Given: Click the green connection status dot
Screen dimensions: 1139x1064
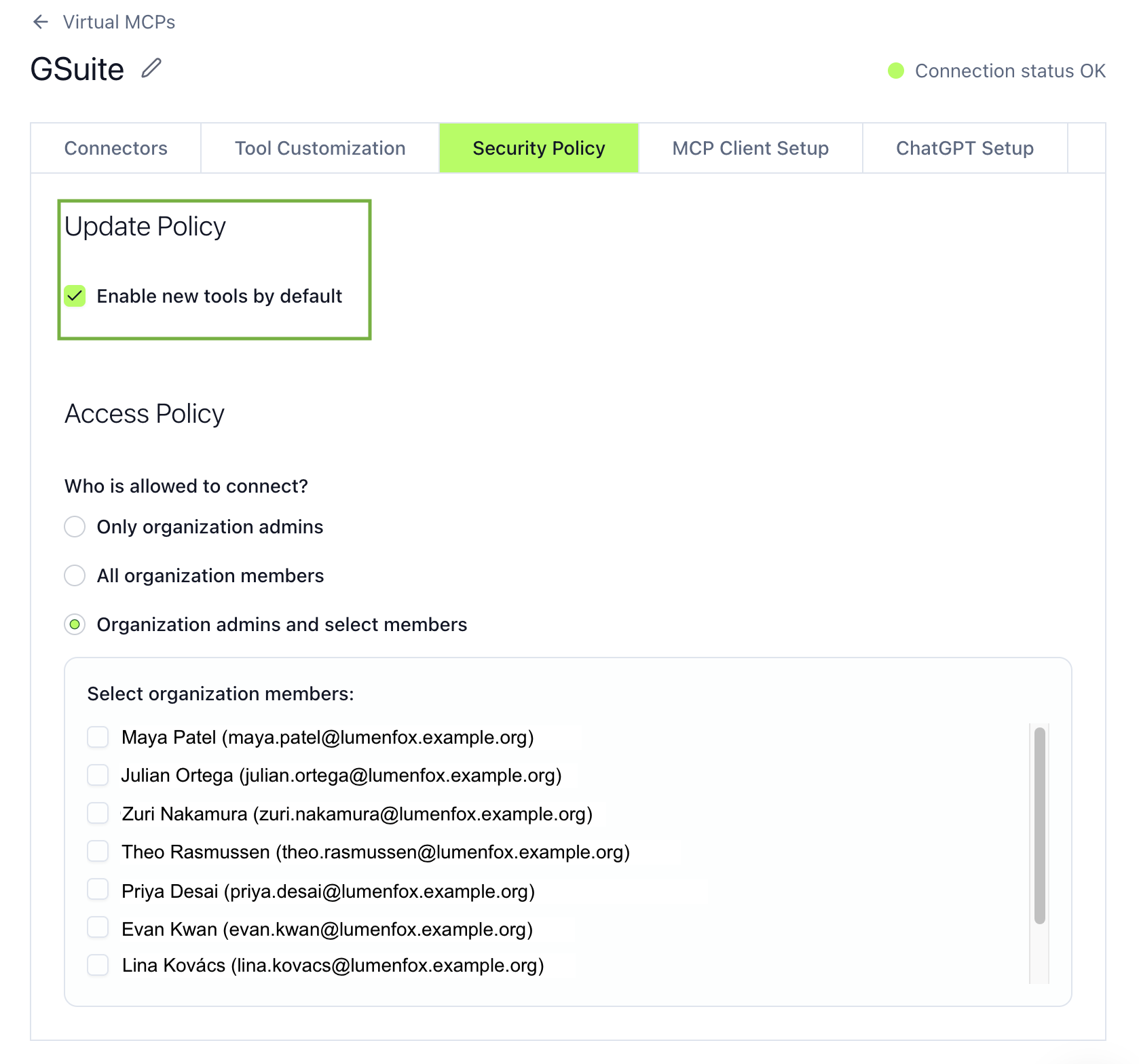Looking at the screenshot, I should (x=896, y=71).
